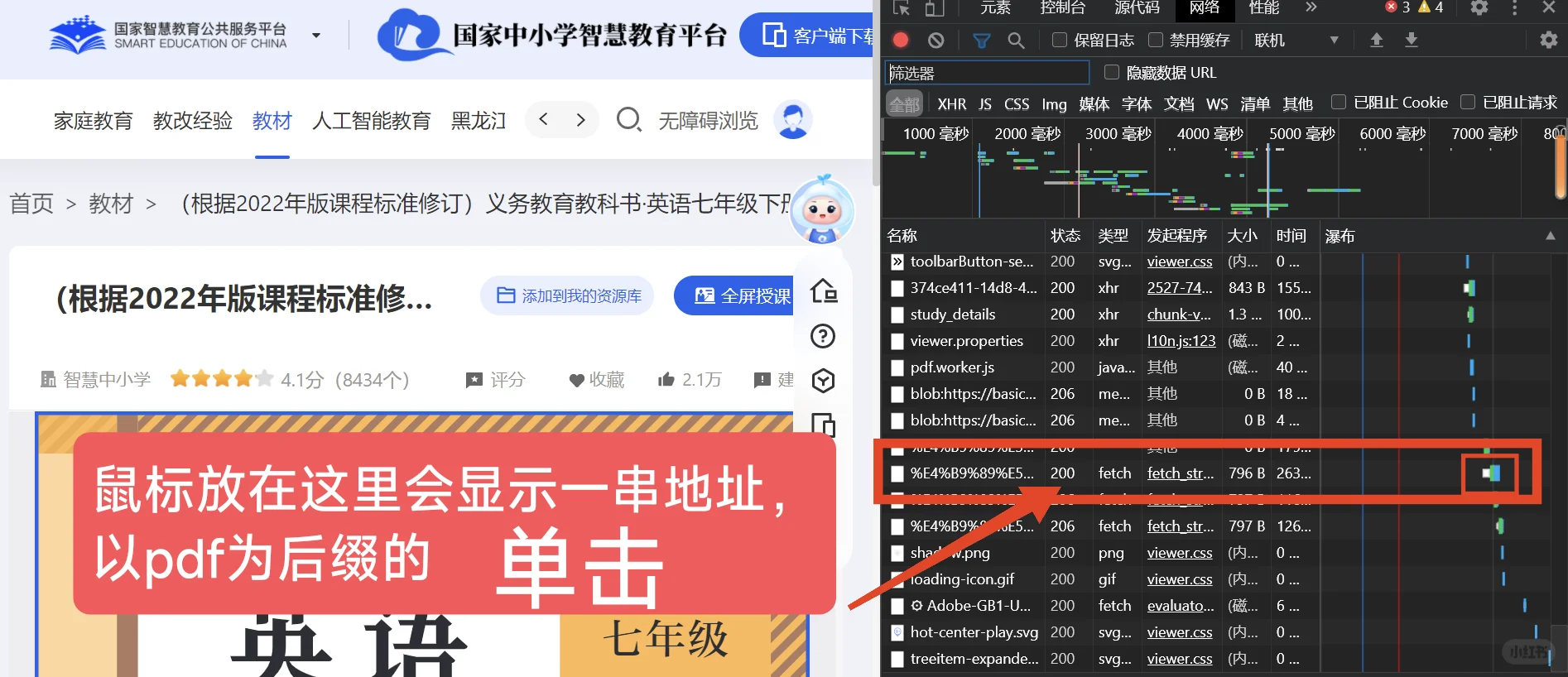The width and height of the screenshot is (1568, 677).
Task: Sort by waterfall column arrow
Action: click(1550, 236)
